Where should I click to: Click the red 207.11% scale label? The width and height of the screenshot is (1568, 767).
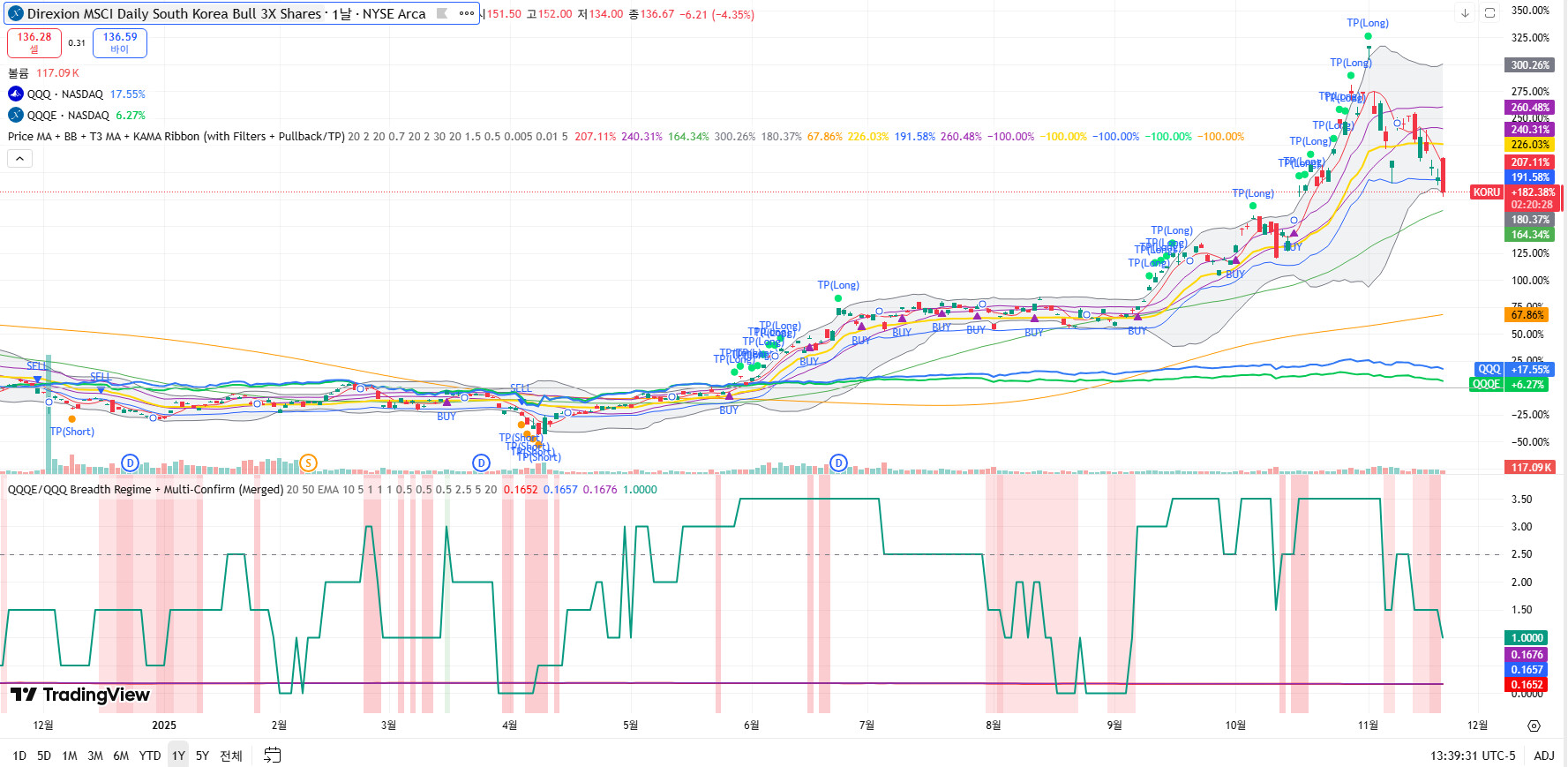pyautogui.click(x=1530, y=162)
